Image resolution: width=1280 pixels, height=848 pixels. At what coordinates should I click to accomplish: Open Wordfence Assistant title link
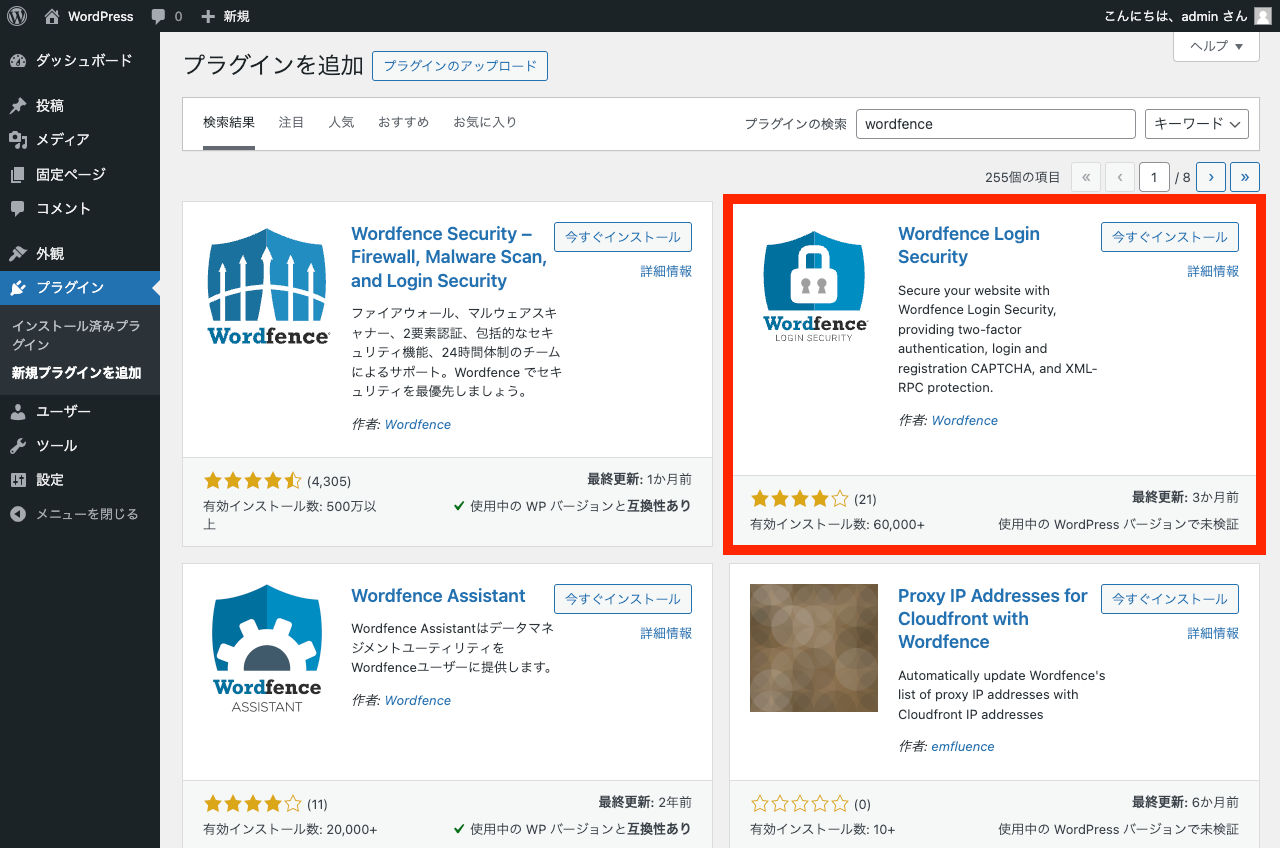point(438,596)
